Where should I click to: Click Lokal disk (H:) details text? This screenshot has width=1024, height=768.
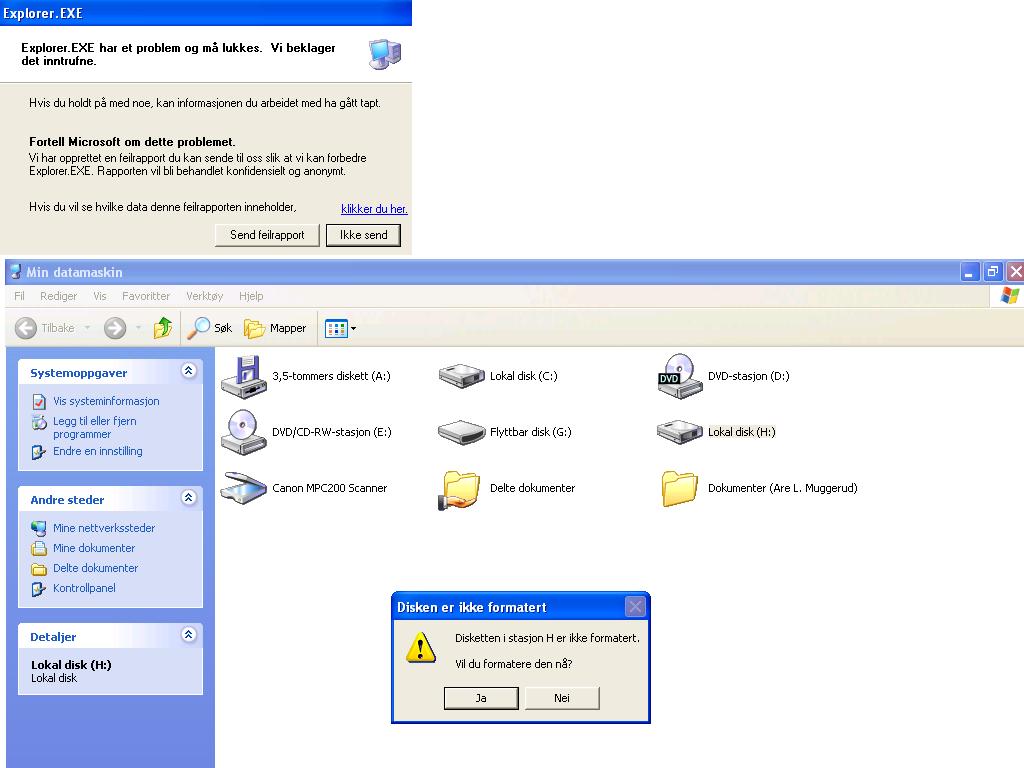[71, 665]
